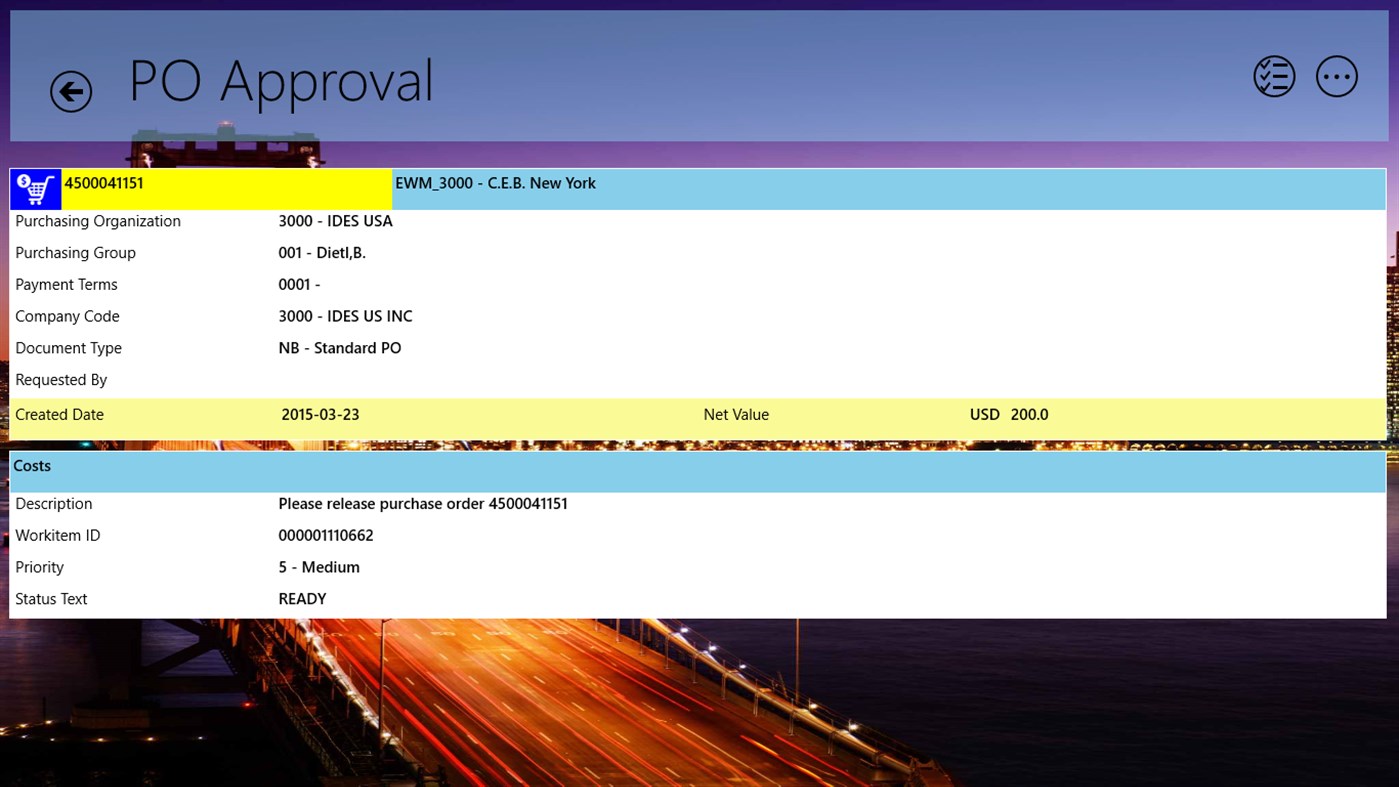The height and width of the screenshot is (787, 1399).
Task: Click Net Value USD 200.0
Action: pos(1008,414)
